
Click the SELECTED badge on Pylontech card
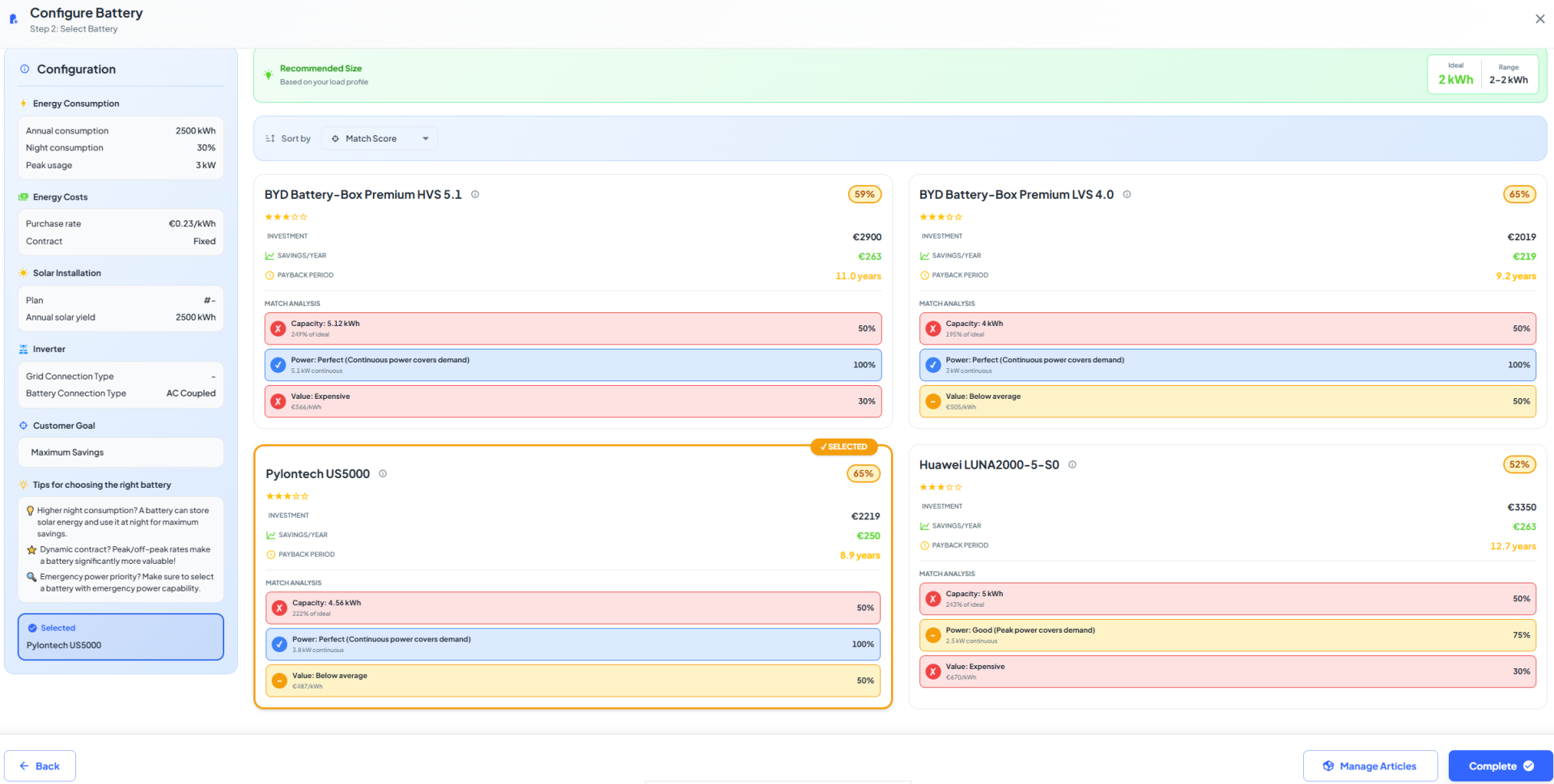pyautogui.click(x=844, y=447)
